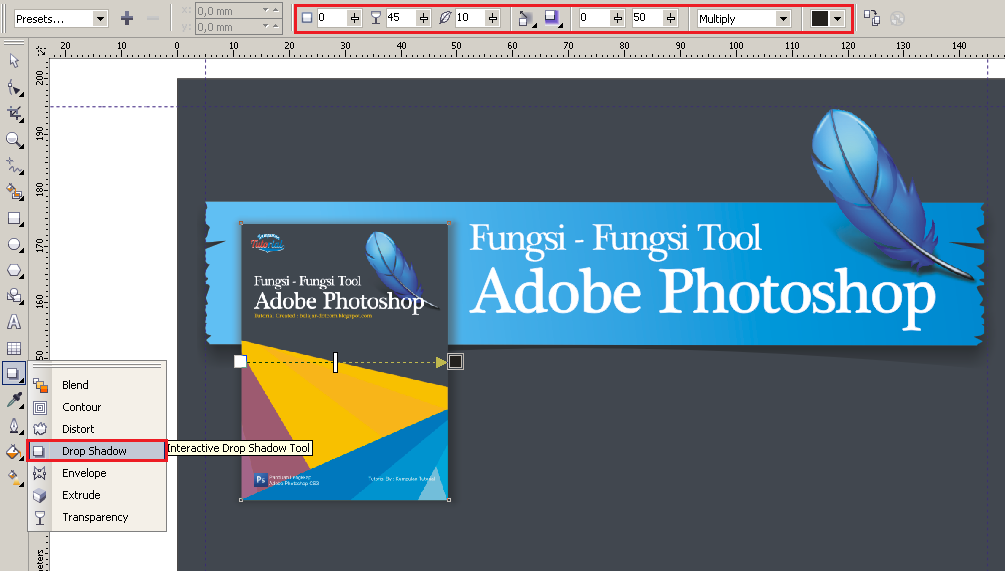Select the Ellipse tool

tap(14, 245)
